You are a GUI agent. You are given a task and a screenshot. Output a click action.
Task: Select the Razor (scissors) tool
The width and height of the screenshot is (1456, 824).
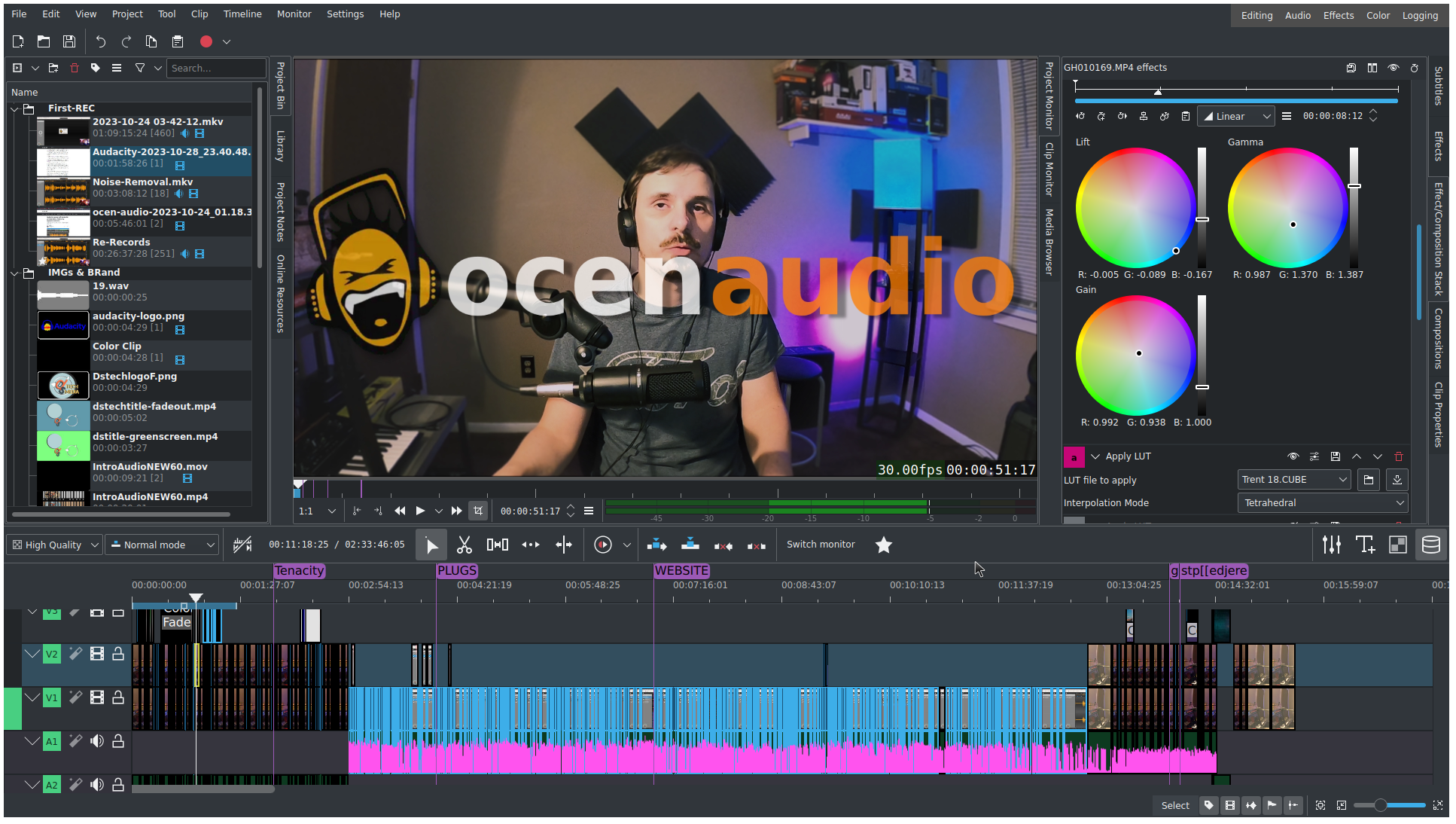point(465,545)
